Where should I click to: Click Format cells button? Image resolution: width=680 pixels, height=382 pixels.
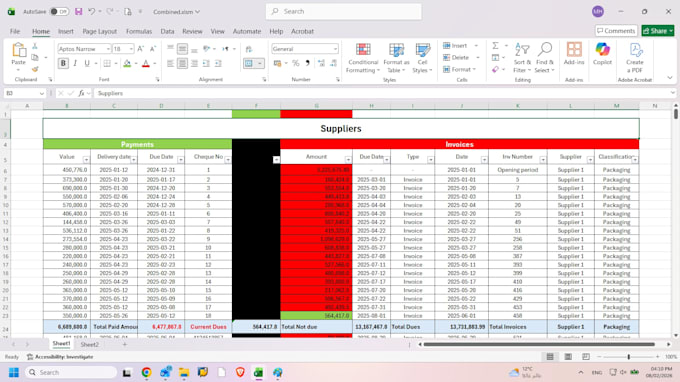pyautogui.click(x=460, y=69)
